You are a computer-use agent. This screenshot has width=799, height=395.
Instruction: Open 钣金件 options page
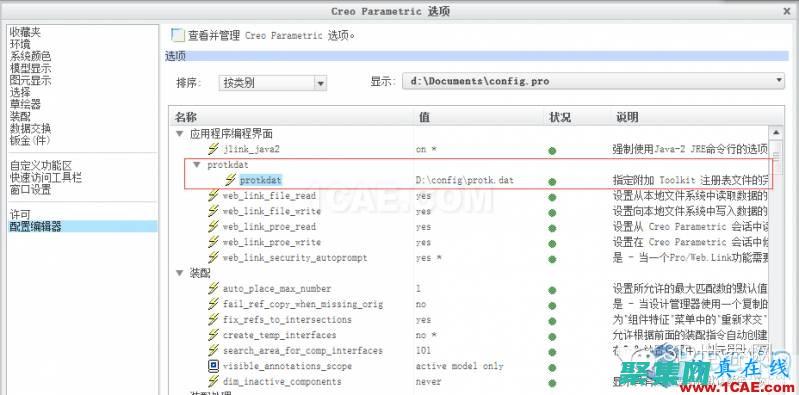[x=30, y=140]
